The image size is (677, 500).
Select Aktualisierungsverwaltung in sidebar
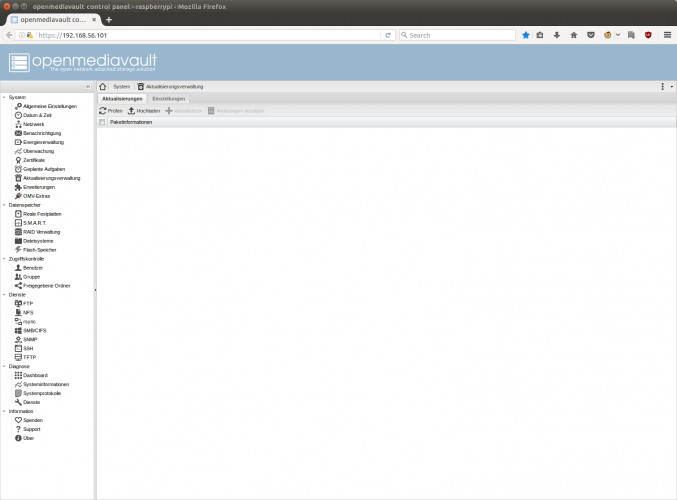pos(47,178)
